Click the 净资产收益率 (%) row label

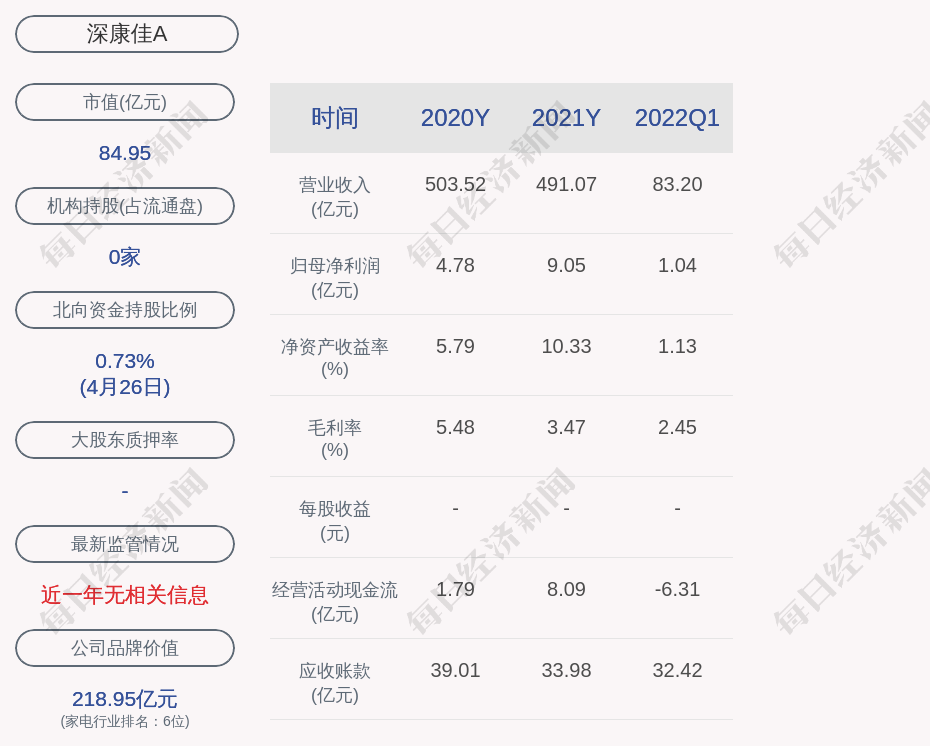pyautogui.click(x=335, y=358)
